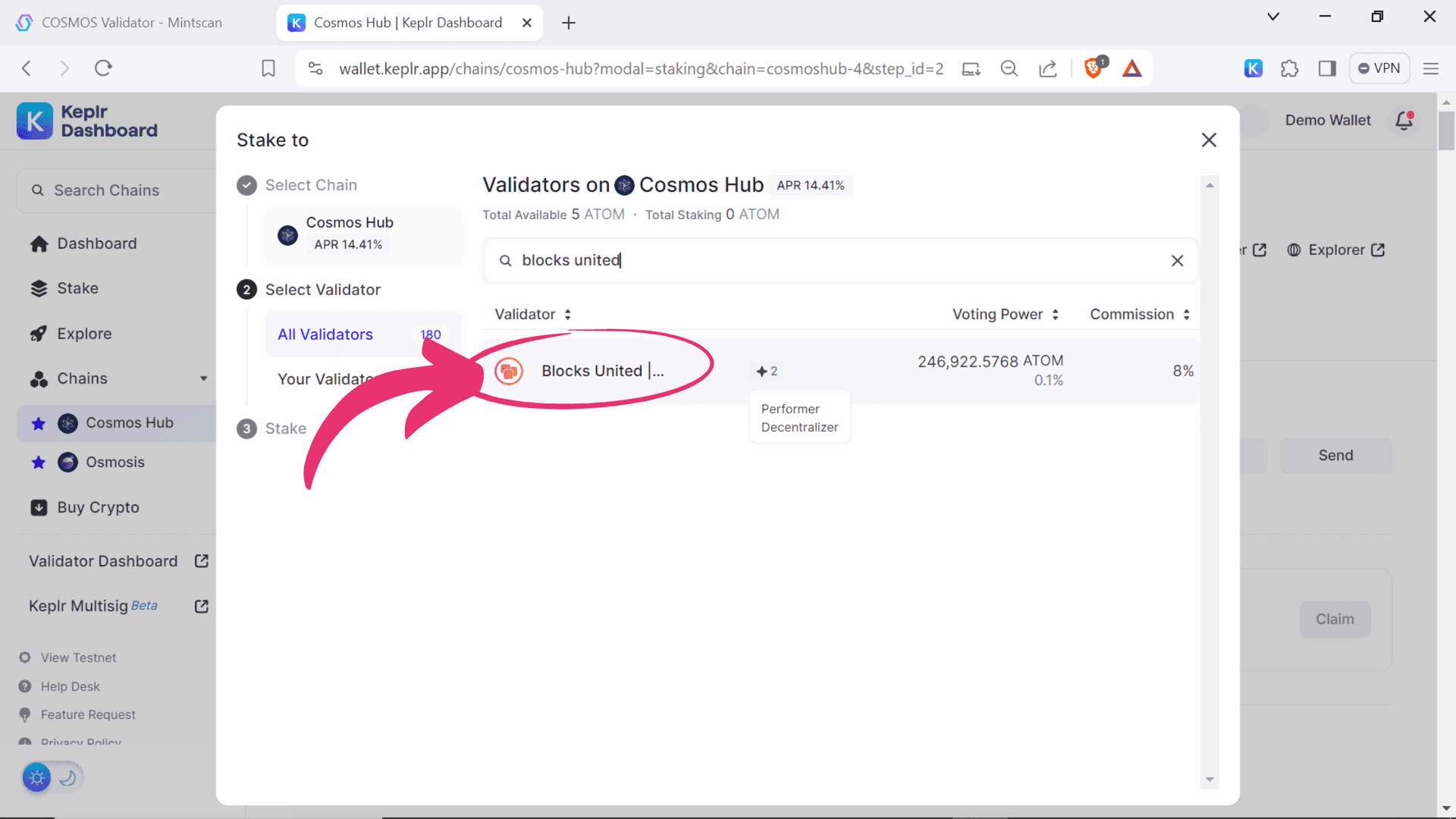Click the install app icon in address bar
This screenshot has height=819, width=1456.
coord(971,68)
